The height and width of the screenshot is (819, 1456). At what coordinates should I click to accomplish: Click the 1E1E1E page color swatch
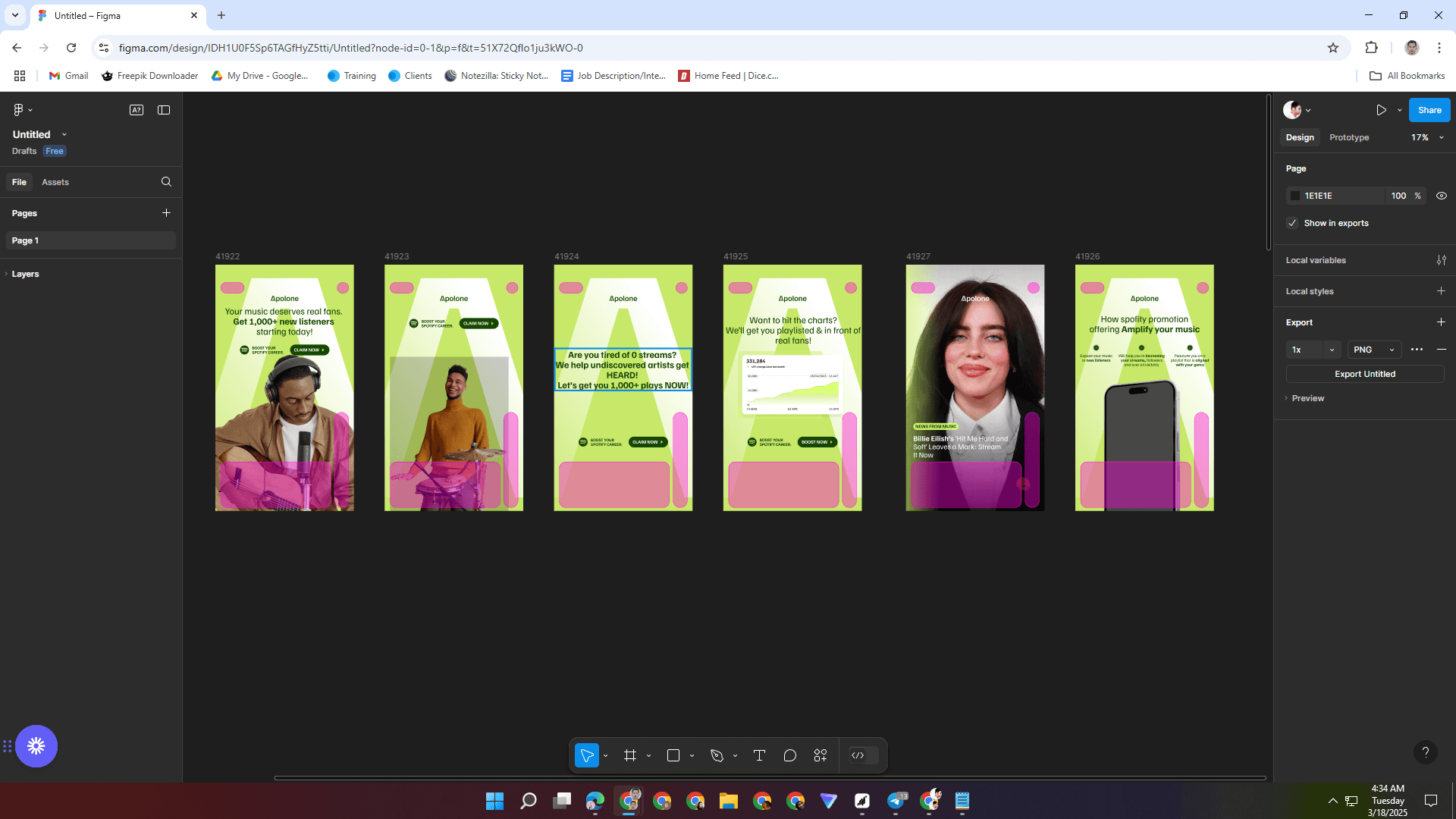[1295, 196]
